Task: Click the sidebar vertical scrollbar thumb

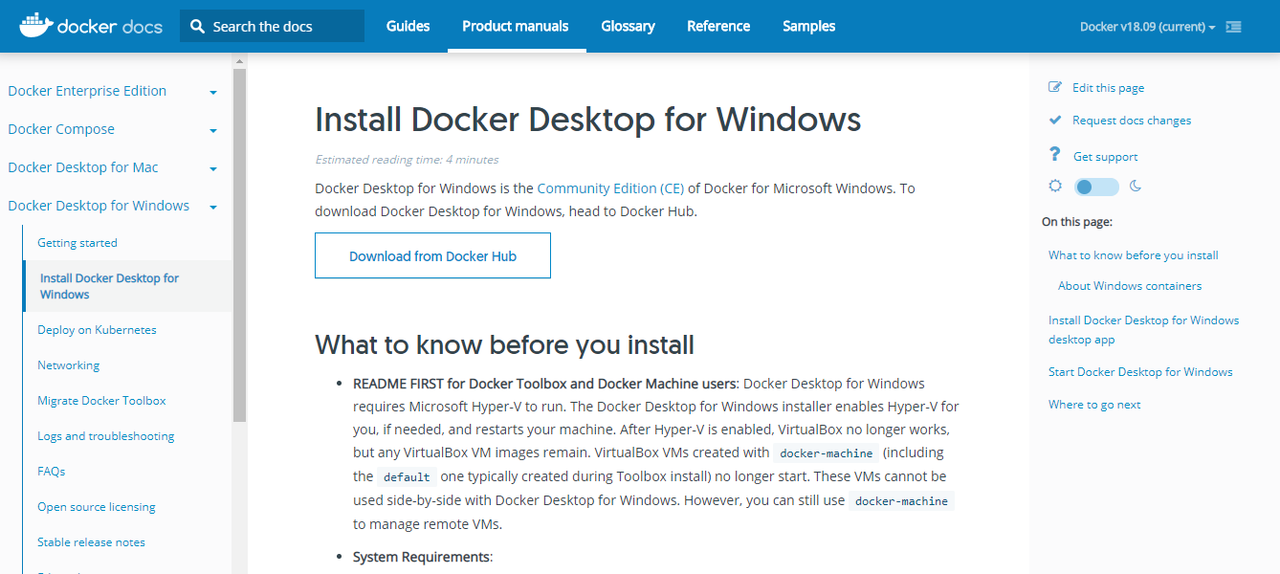Action: pos(239,245)
